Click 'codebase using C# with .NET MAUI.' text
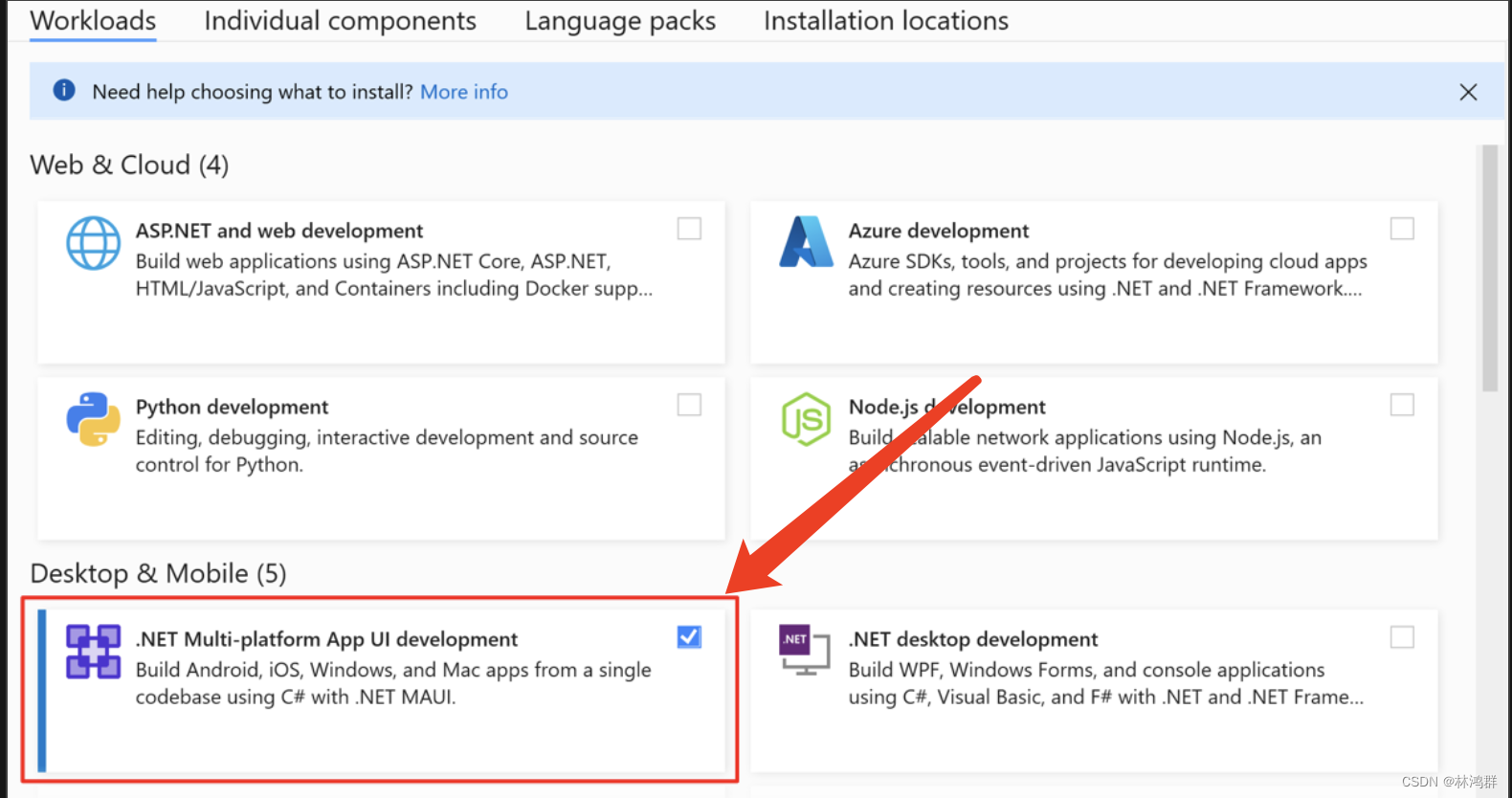The image size is (1512, 798). pos(296,697)
